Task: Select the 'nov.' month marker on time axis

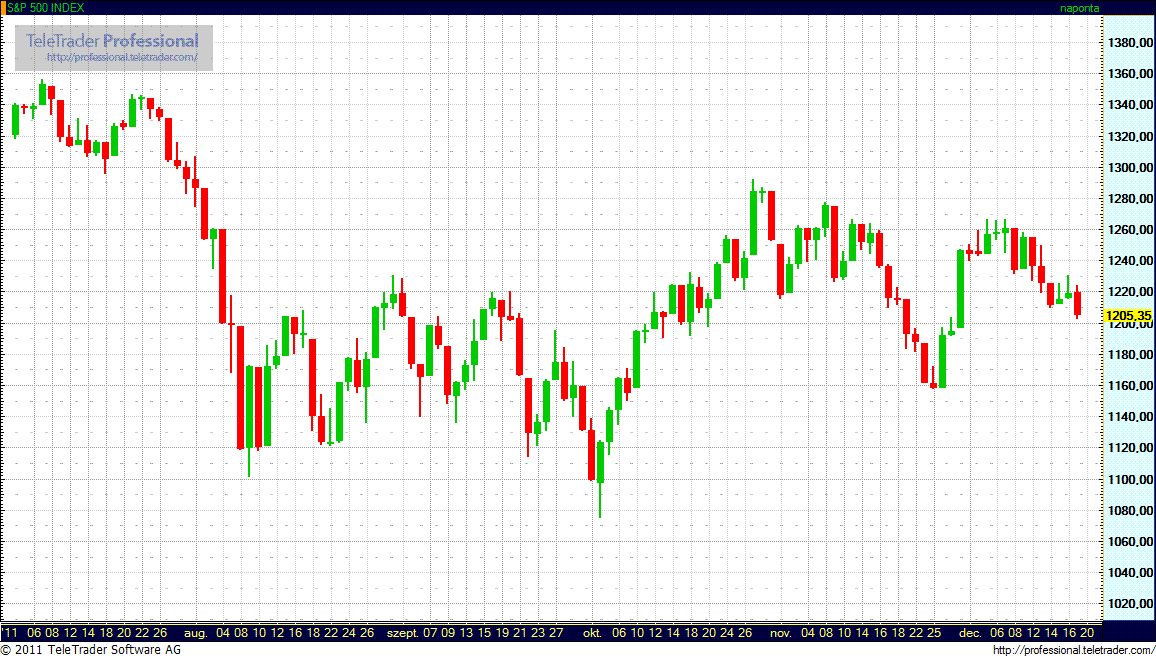Action: (x=780, y=633)
